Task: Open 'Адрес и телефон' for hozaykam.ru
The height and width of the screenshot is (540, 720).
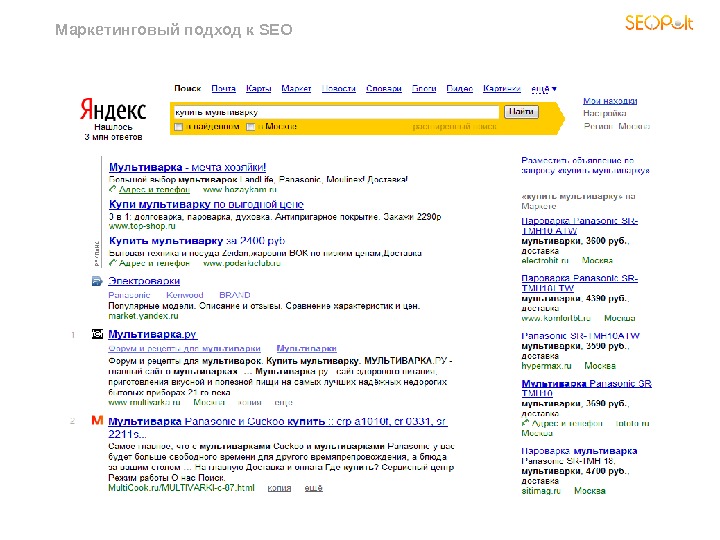Action: (x=154, y=189)
